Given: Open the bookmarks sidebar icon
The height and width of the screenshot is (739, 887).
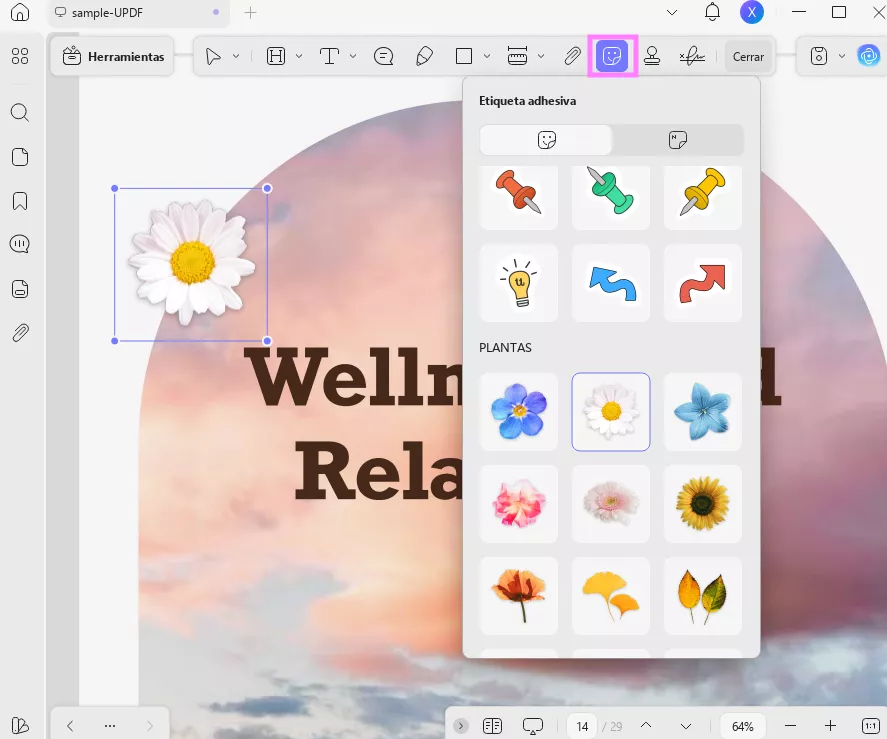Looking at the screenshot, I should pyautogui.click(x=20, y=201).
